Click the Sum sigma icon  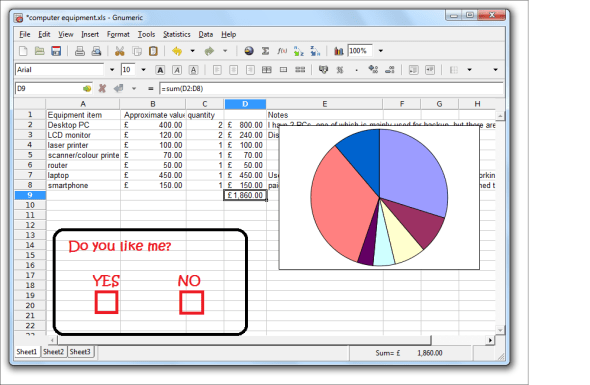click(265, 51)
